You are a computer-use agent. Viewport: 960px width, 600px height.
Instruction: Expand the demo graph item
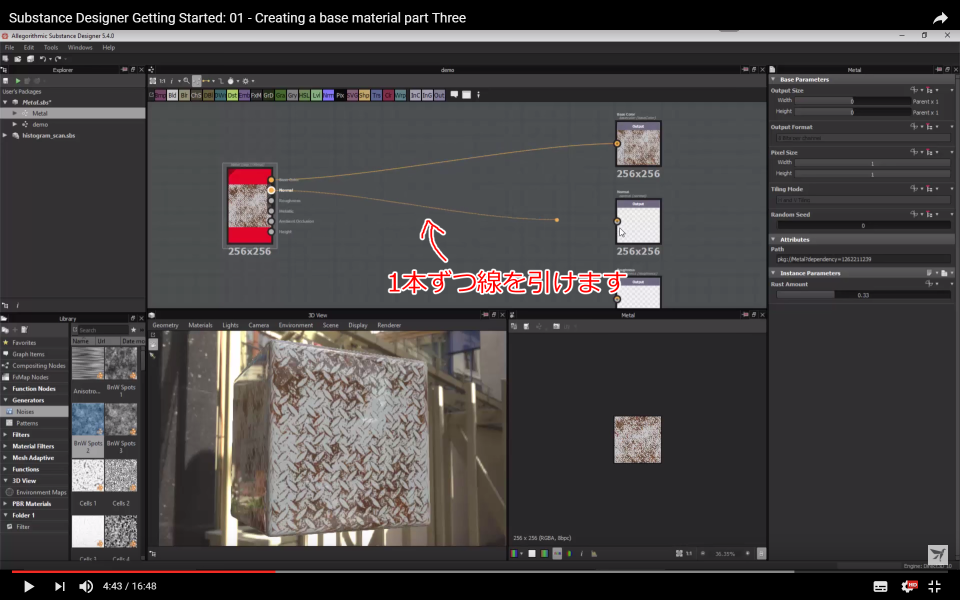(15, 124)
